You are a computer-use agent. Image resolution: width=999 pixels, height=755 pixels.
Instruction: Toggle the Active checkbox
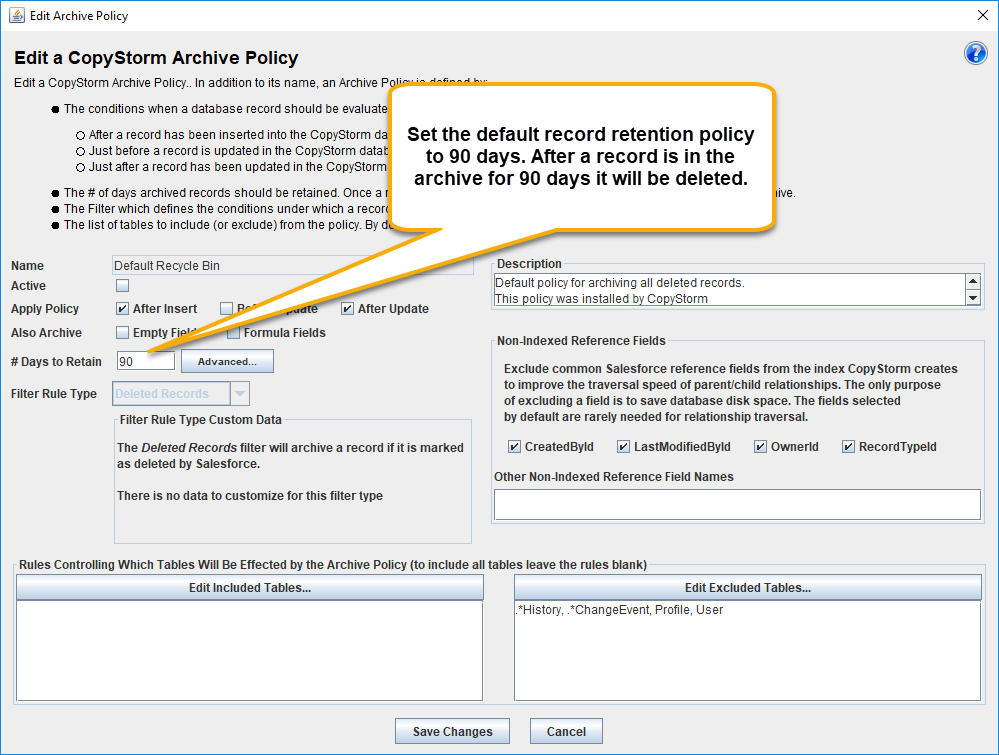[x=122, y=285]
